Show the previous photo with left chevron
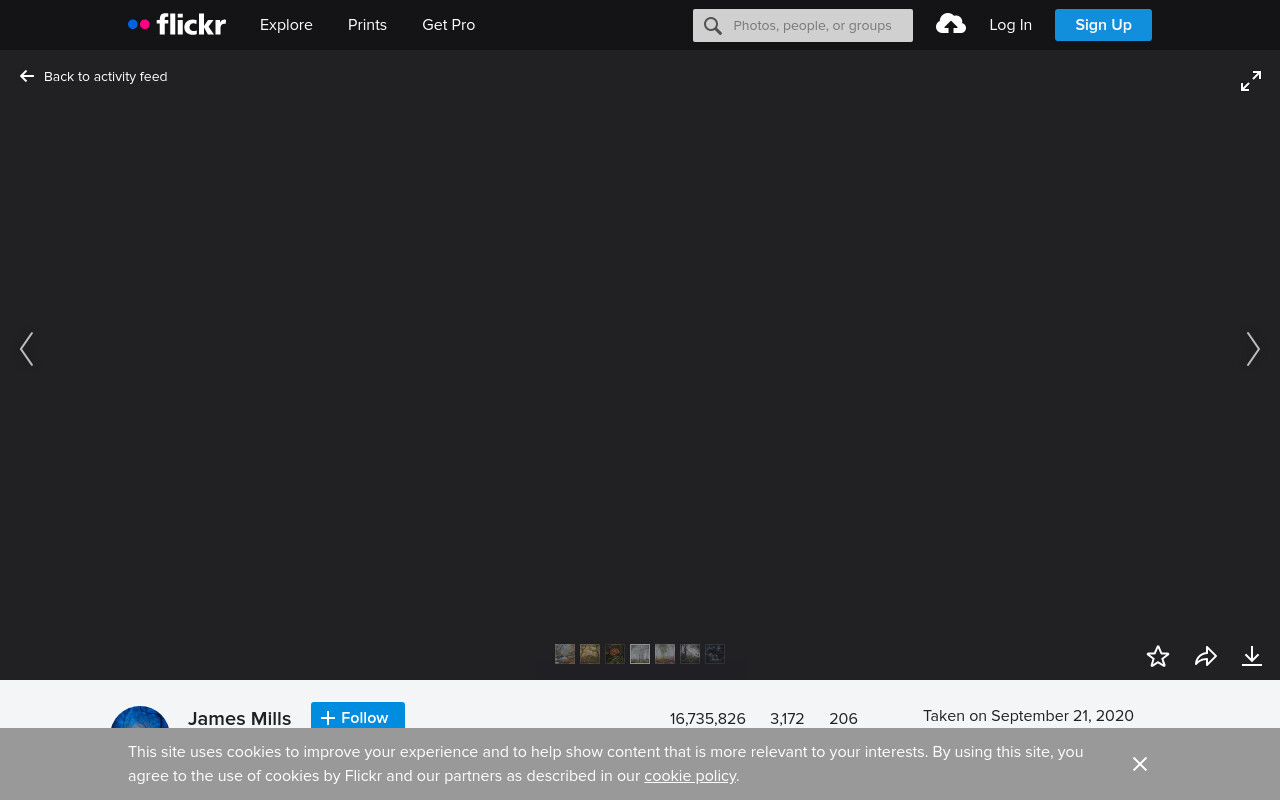This screenshot has width=1280, height=800. pyautogui.click(x=27, y=349)
